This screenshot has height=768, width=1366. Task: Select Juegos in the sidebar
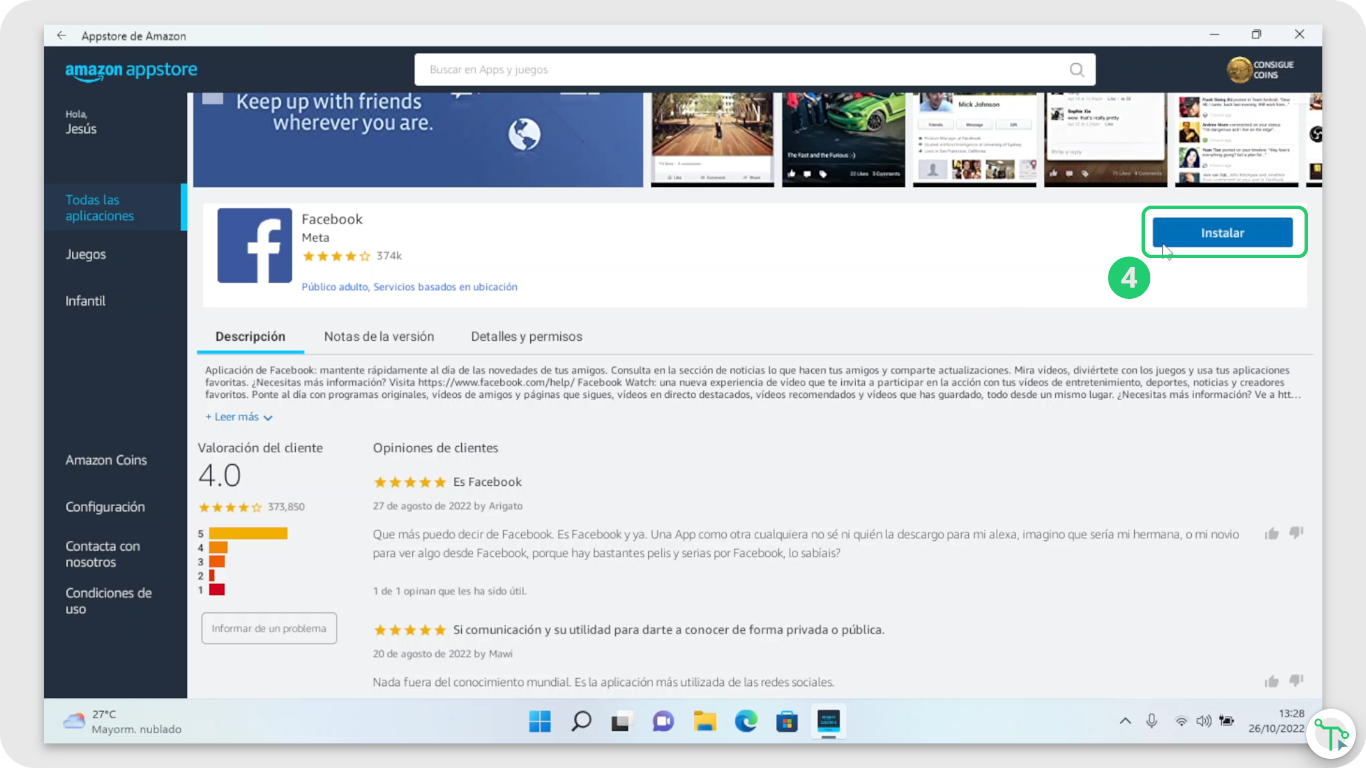tap(86, 255)
